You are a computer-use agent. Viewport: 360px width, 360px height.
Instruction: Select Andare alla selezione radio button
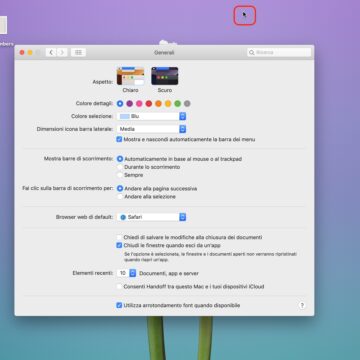[120, 197]
